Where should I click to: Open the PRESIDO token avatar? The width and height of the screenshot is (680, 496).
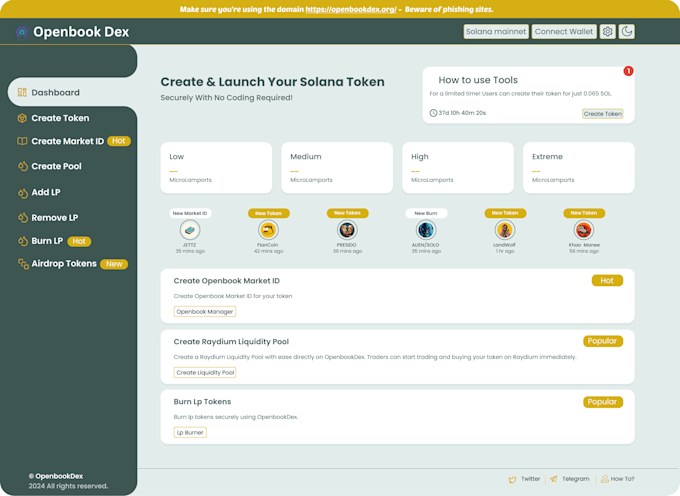pyautogui.click(x=347, y=230)
